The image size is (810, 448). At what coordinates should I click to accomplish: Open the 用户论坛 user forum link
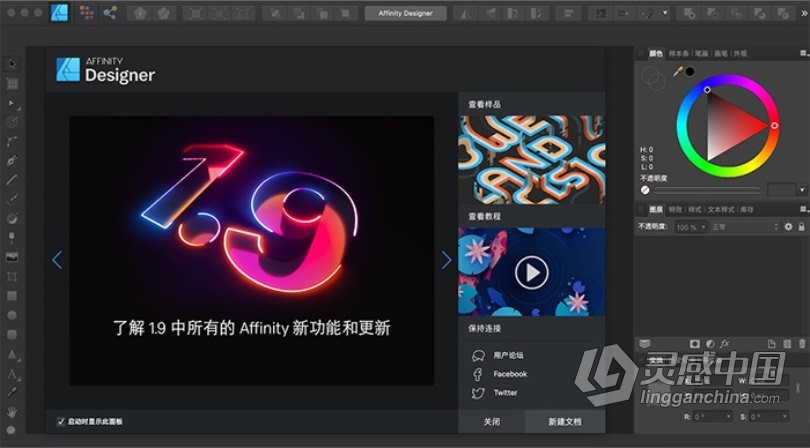pyautogui.click(x=508, y=356)
